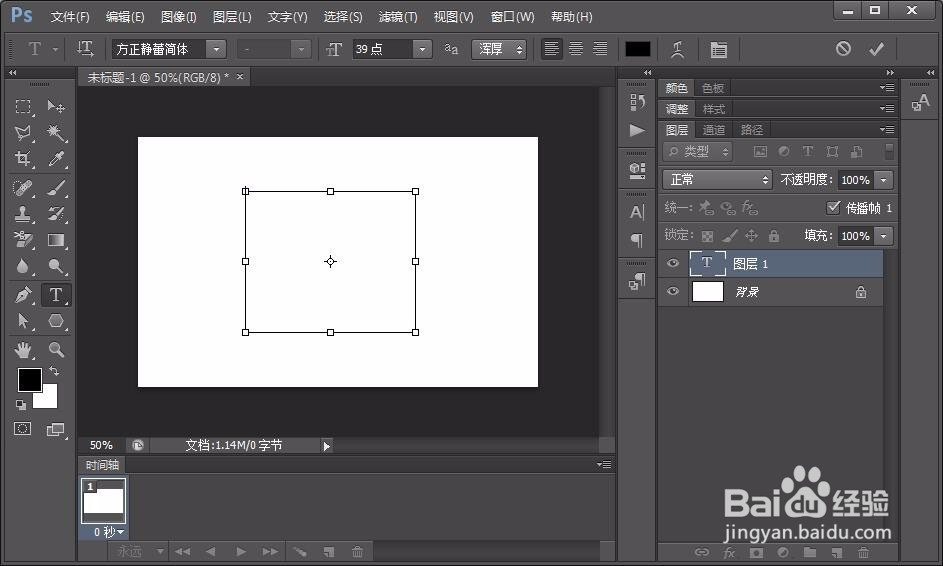Viewport: 943px width, 566px height.
Task: Select the Crop tool
Action: [23, 159]
